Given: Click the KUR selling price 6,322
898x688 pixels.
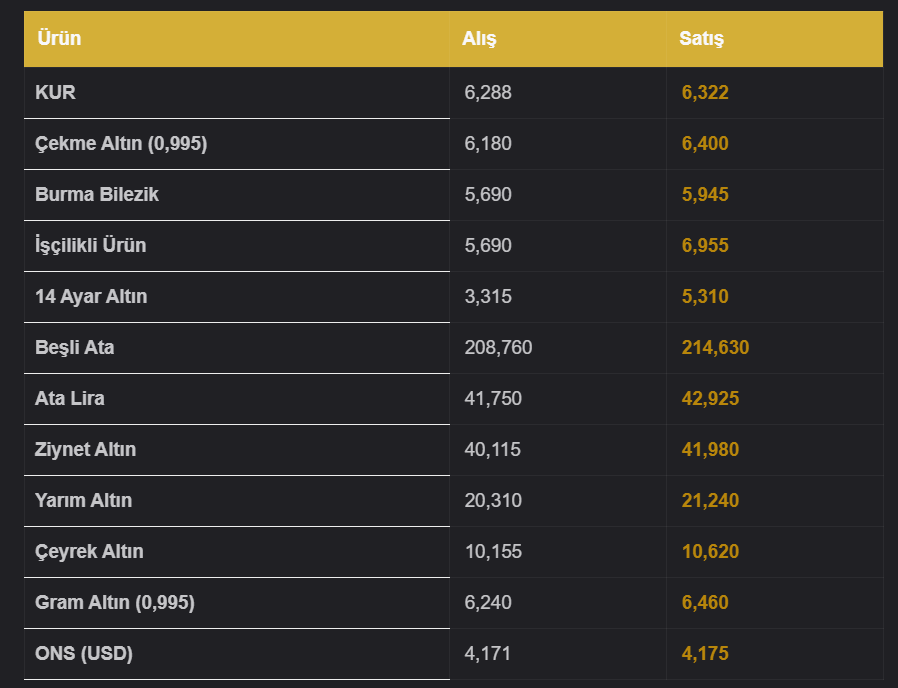Looking at the screenshot, I should click(704, 92).
